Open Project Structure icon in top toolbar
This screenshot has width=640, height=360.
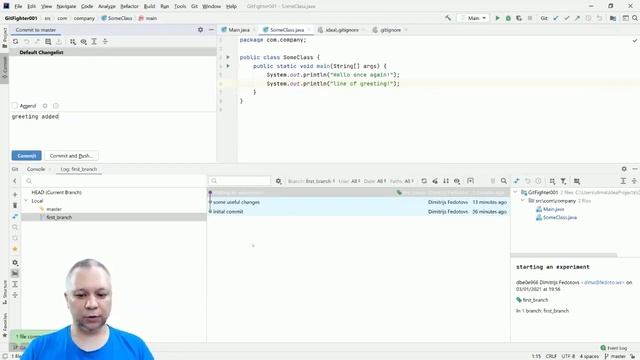[613, 18]
